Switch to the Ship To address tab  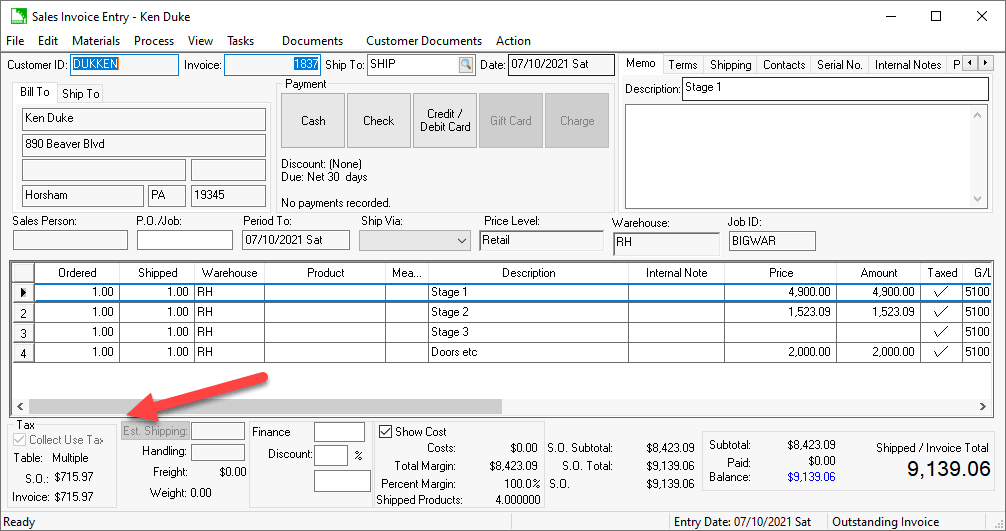(x=80, y=94)
